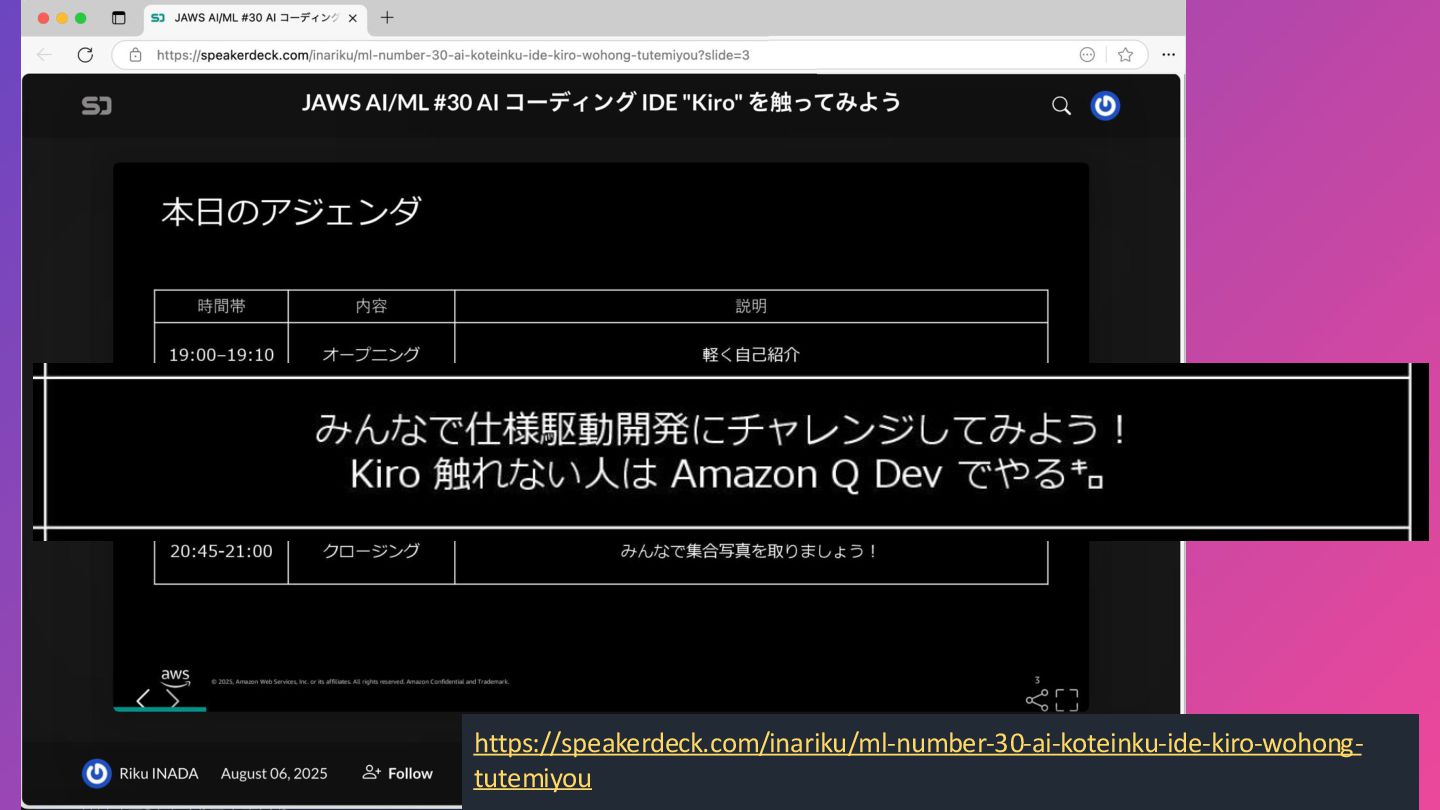Follow the author with Follow button
This screenshot has width=1440, height=810.
click(x=397, y=773)
